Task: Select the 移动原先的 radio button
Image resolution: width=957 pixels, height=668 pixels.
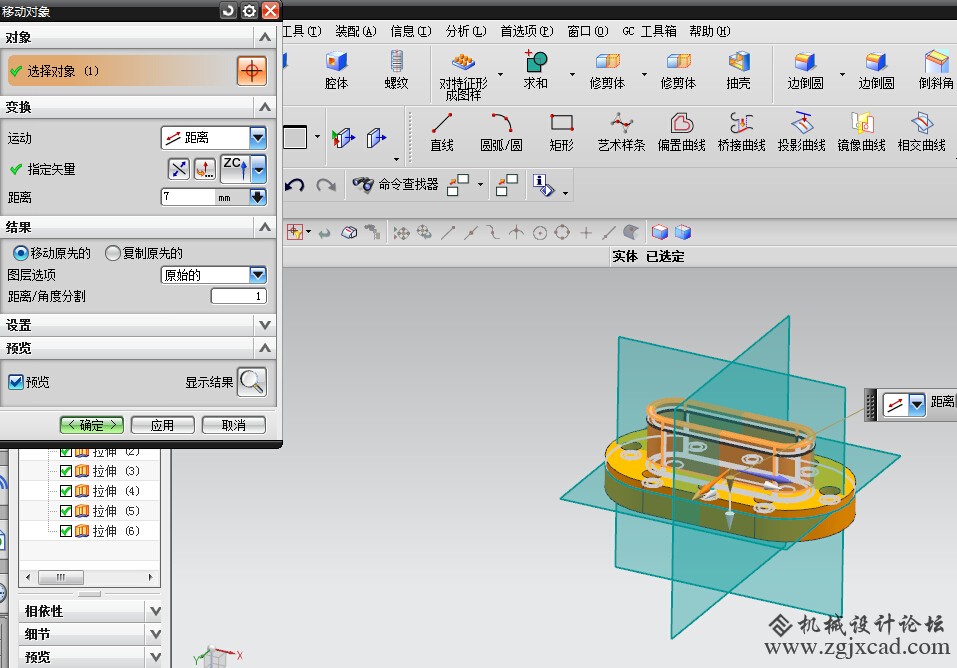Action: 21,253
